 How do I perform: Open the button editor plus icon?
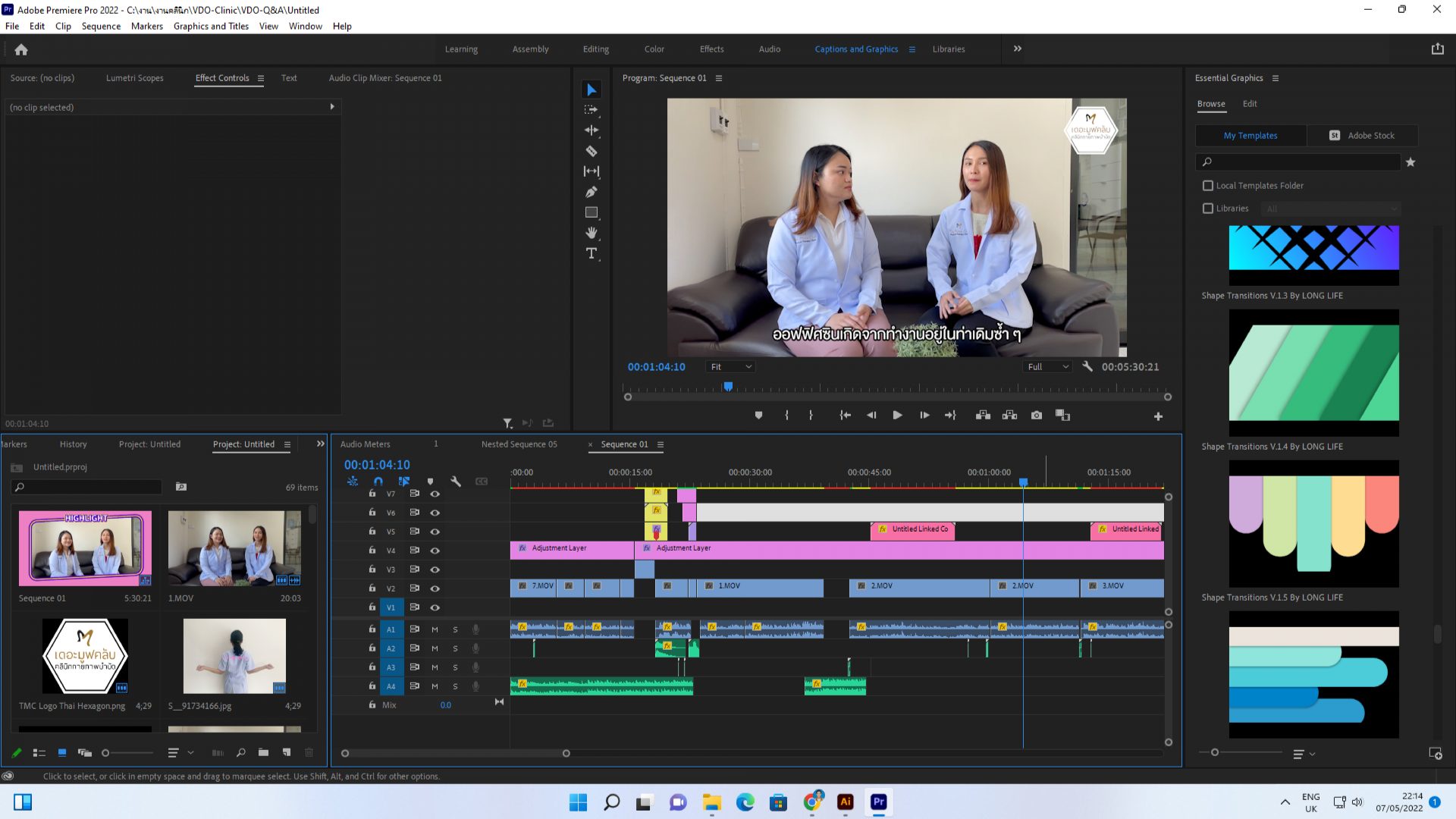click(1158, 416)
